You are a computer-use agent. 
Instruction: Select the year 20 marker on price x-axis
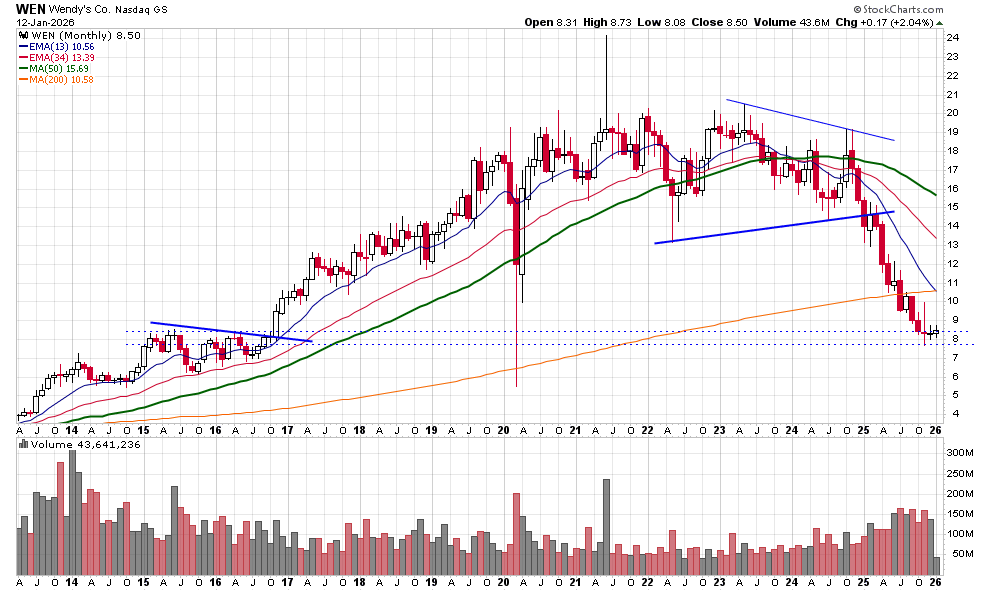click(502, 430)
